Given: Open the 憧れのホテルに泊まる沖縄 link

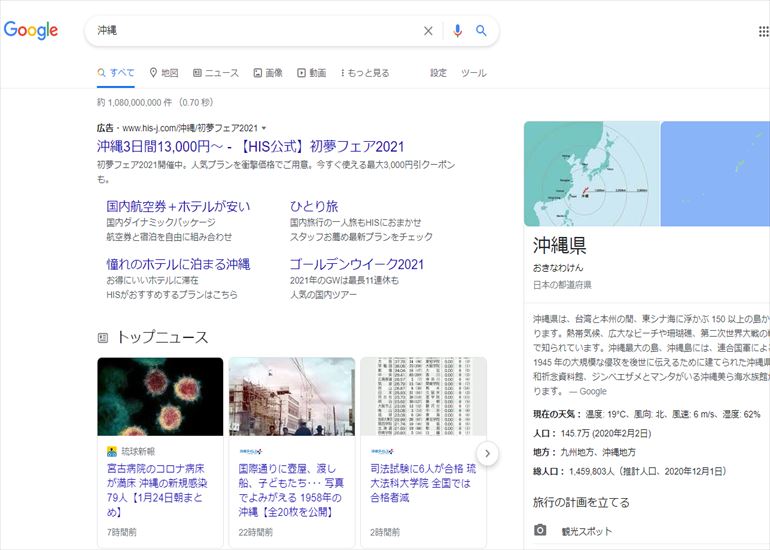Looking at the screenshot, I should [178, 264].
